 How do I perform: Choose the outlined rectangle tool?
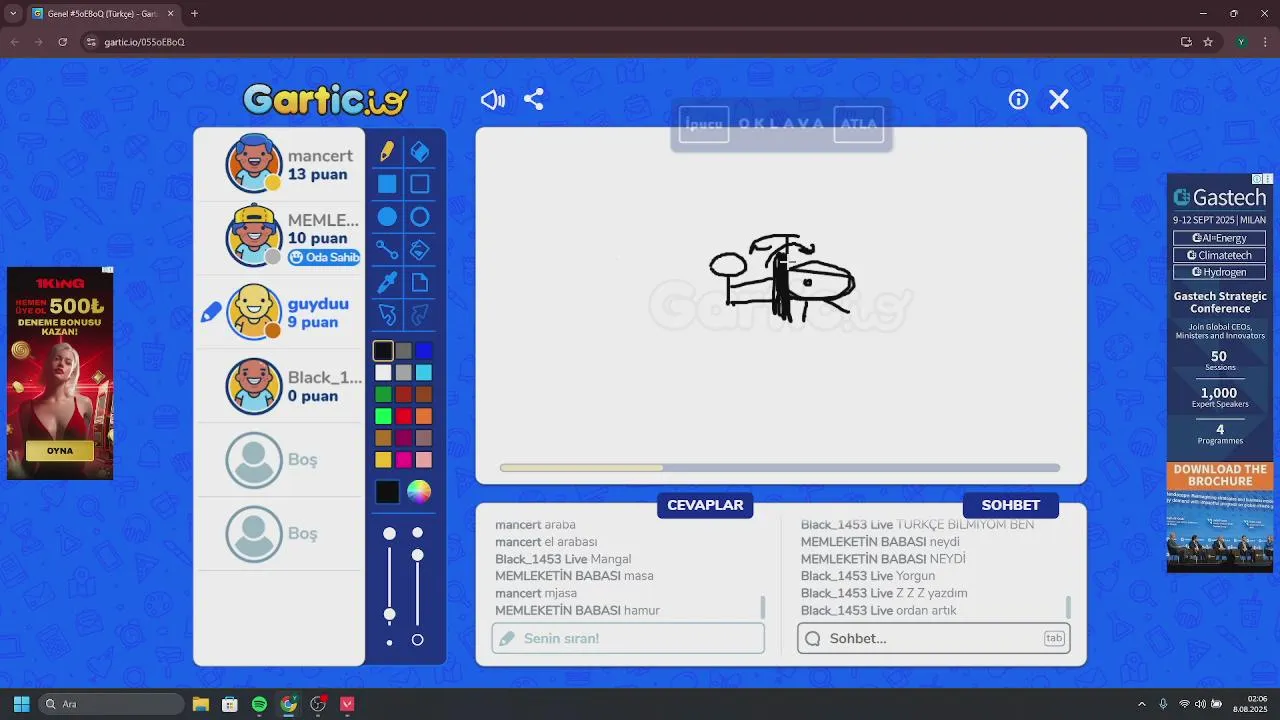420,184
